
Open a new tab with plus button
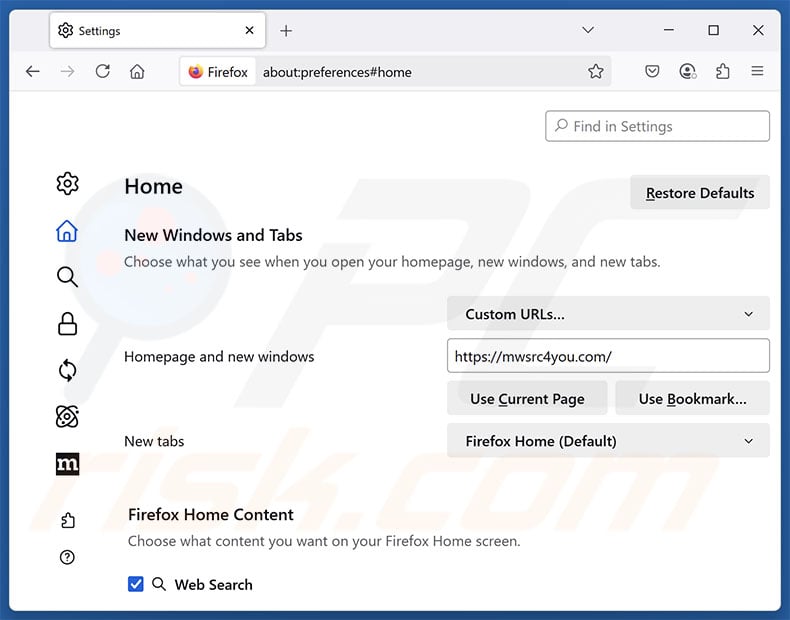pyautogui.click(x=286, y=31)
